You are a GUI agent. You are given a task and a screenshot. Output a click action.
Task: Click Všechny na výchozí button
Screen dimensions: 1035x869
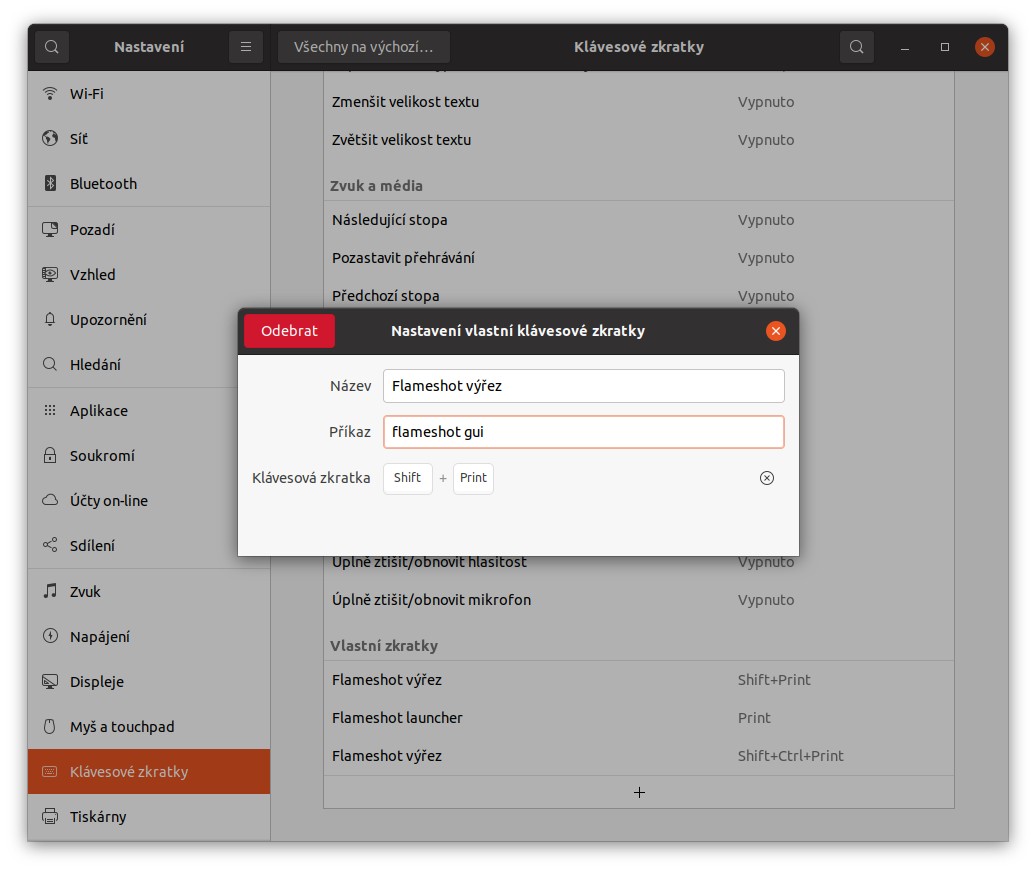tap(364, 47)
